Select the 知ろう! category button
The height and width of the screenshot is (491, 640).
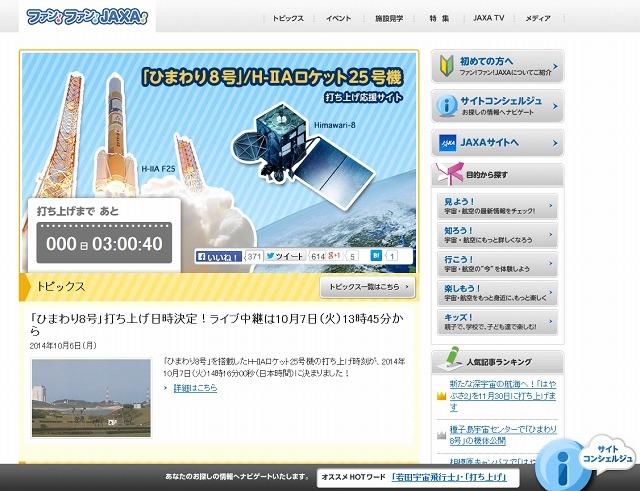pyautogui.click(x=497, y=235)
